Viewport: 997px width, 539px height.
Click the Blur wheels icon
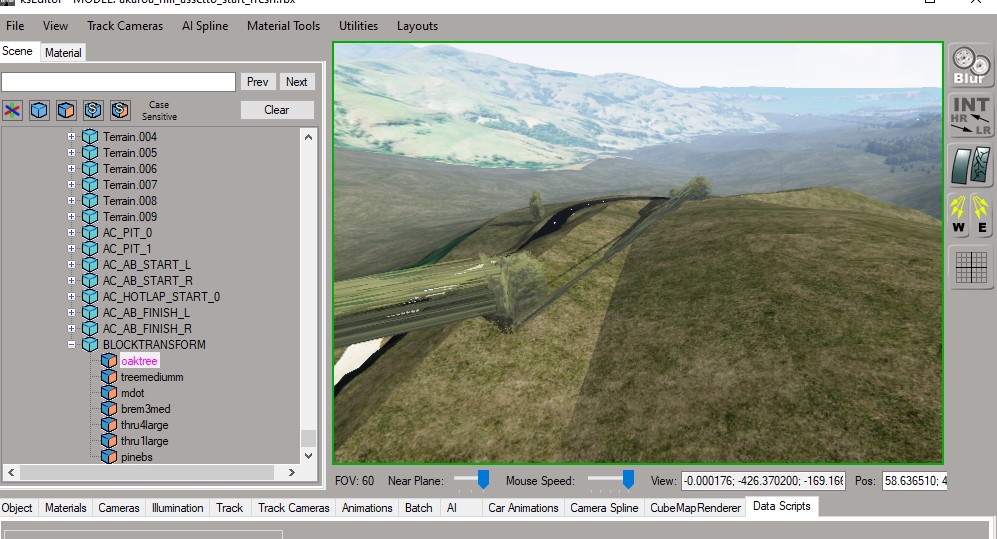(x=969, y=66)
